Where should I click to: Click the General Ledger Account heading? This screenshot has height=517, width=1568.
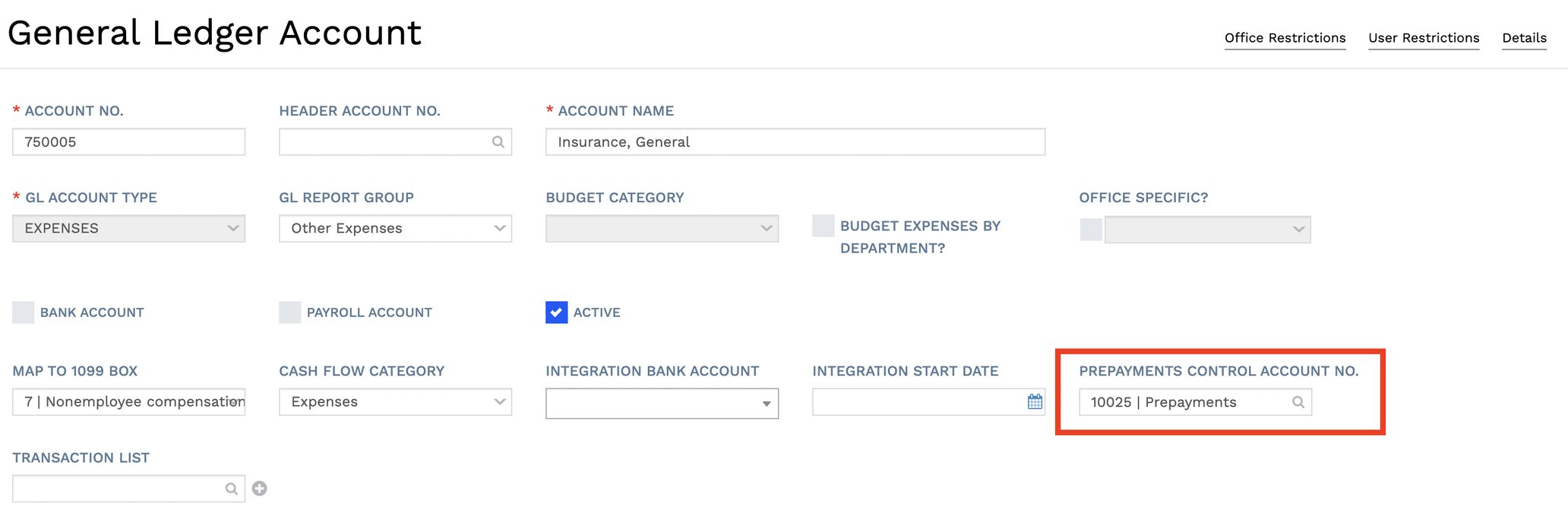click(214, 33)
